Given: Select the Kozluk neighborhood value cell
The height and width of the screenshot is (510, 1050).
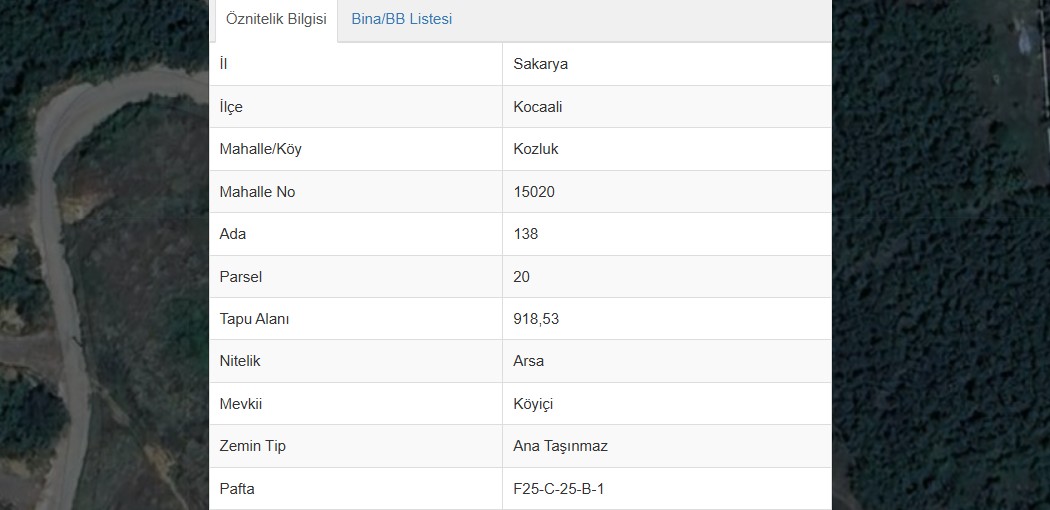Looking at the screenshot, I should pyautogui.click(x=667, y=149).
